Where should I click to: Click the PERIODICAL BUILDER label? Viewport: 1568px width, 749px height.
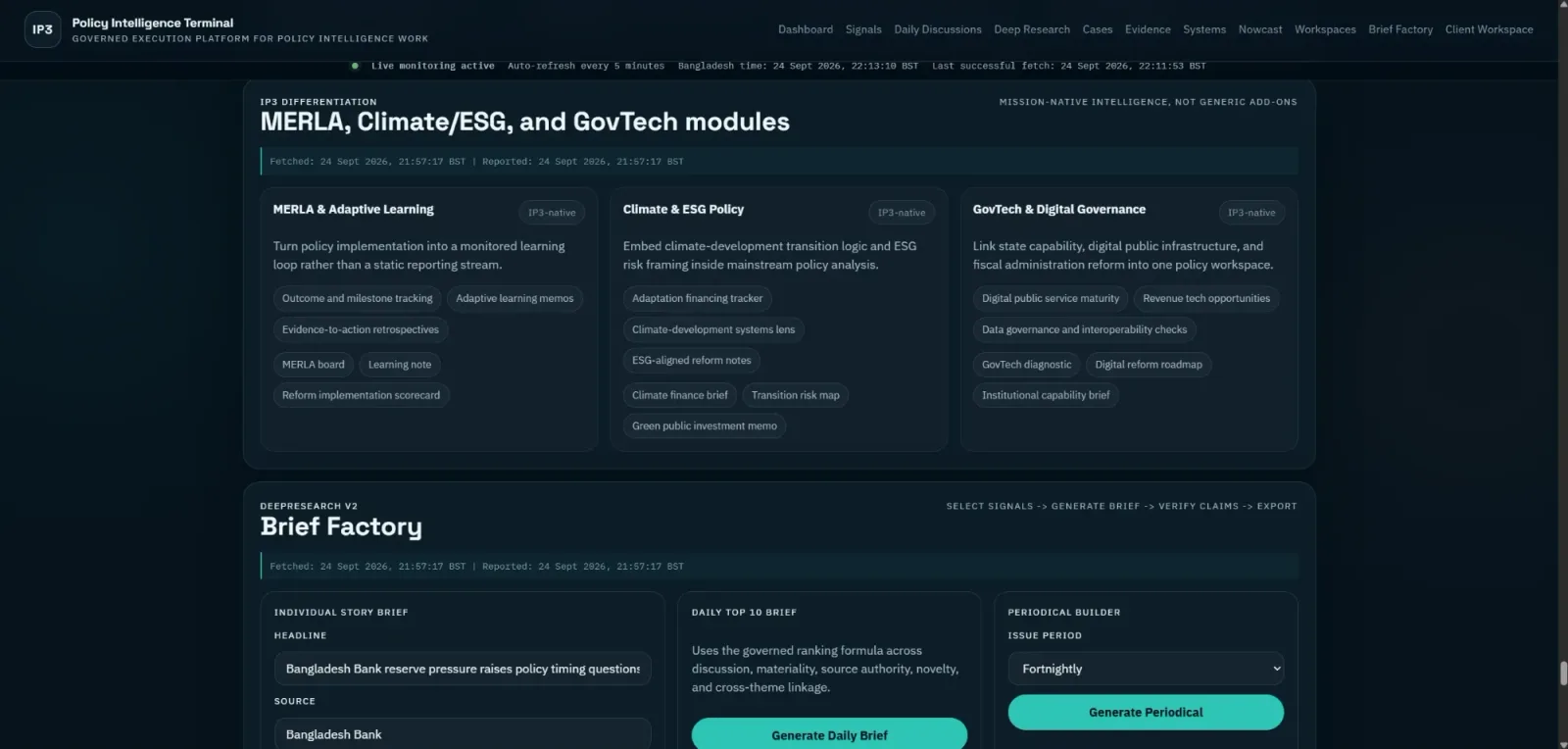(1064, 612)
